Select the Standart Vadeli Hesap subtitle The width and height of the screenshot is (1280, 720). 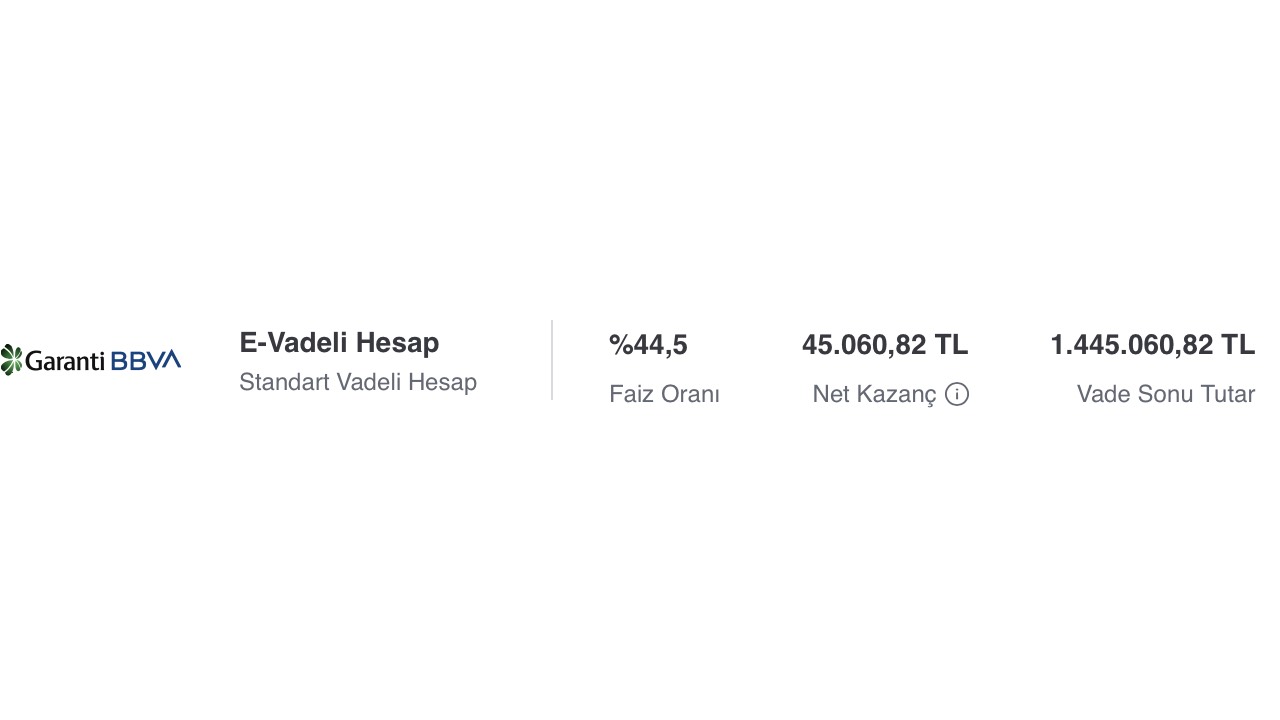358,382
